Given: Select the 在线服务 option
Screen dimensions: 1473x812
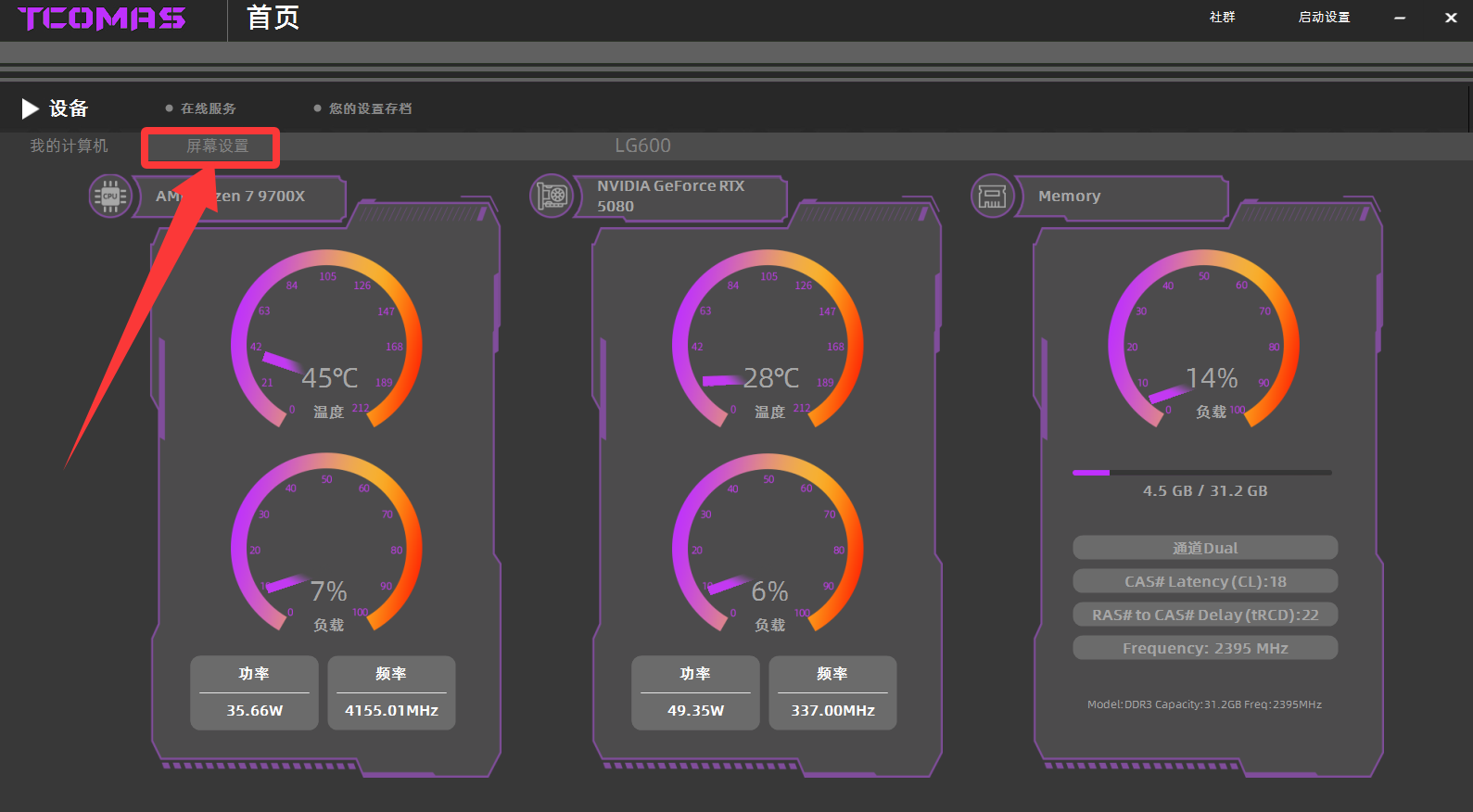Looking at the screenshot, I should [x=208, y=108].
